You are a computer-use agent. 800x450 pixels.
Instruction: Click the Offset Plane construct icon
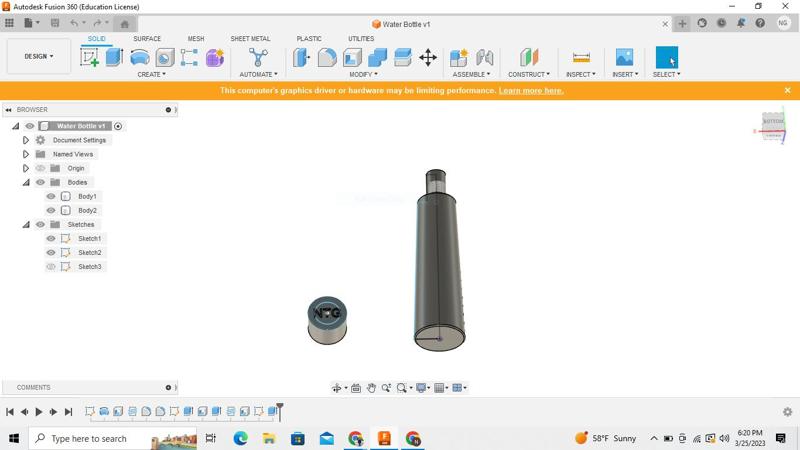[x=529, y=57]
